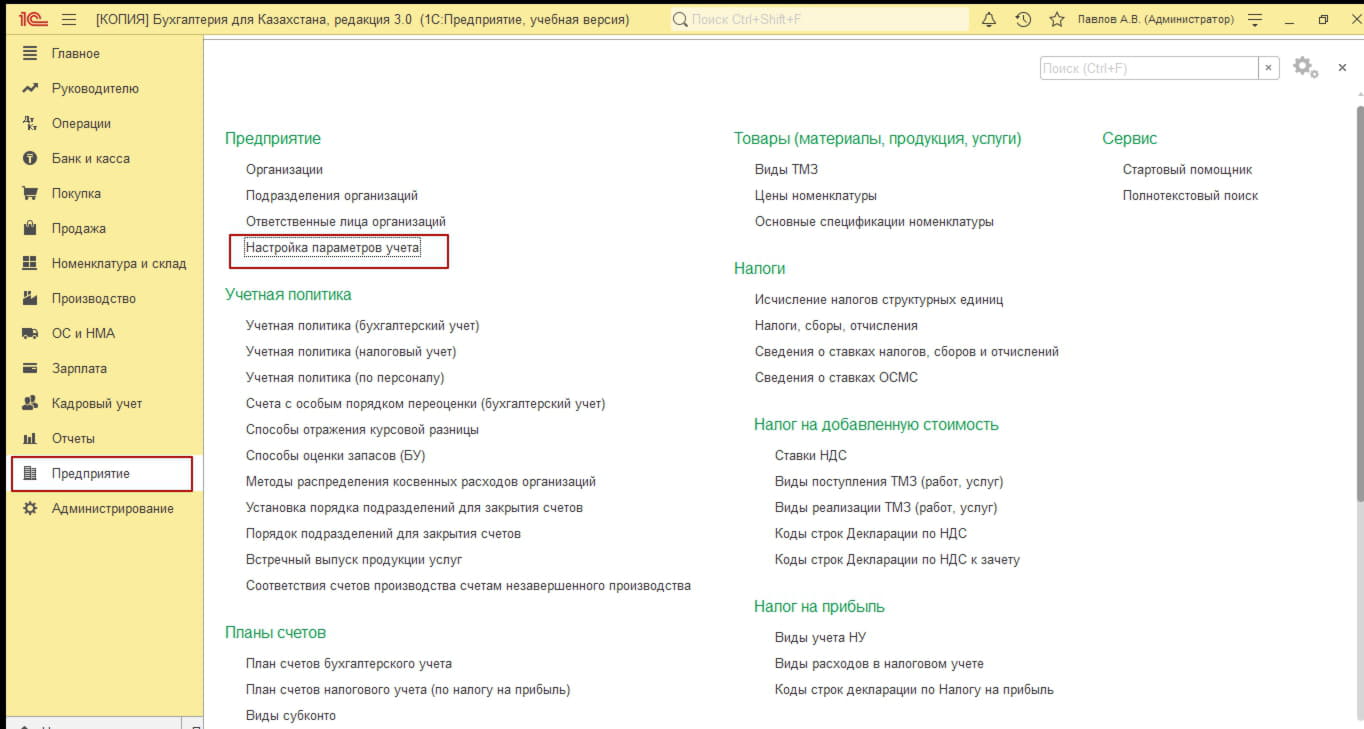Open service menu next to the user name
Image resolution: width=1364 pixels, height=729 pixels.
pos(1256,20)
